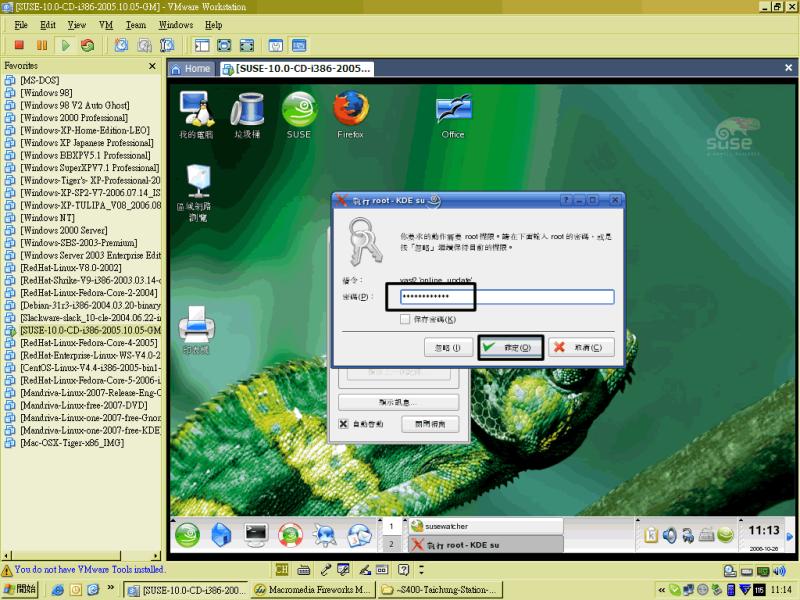
Task: Click the KDE panel clock showing 11:13
Action: pyautogui.click(x=764, y=531)
